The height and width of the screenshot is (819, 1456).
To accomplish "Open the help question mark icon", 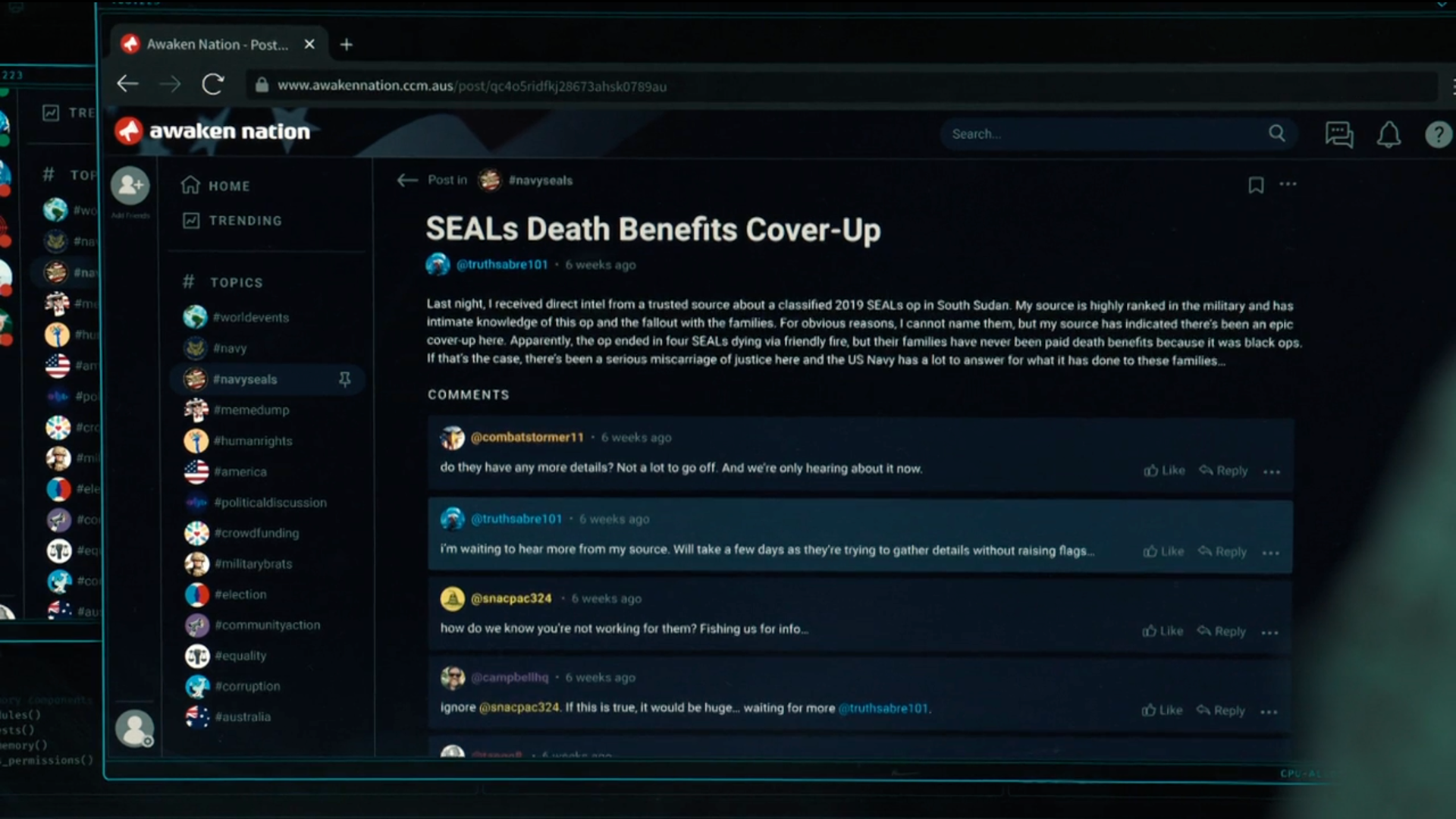I will (1438, 135).
